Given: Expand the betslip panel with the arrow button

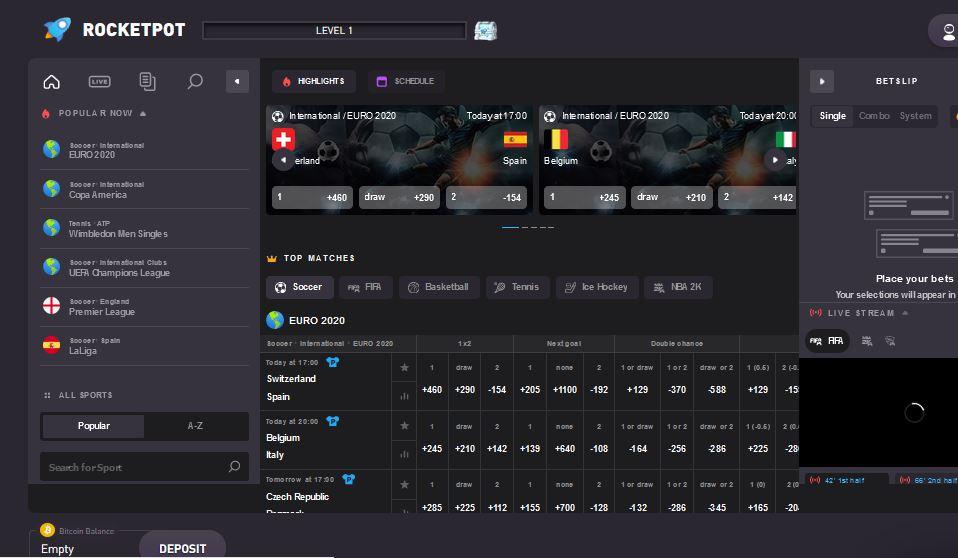Looking at the screenshot, I should (x=822, y=81).
